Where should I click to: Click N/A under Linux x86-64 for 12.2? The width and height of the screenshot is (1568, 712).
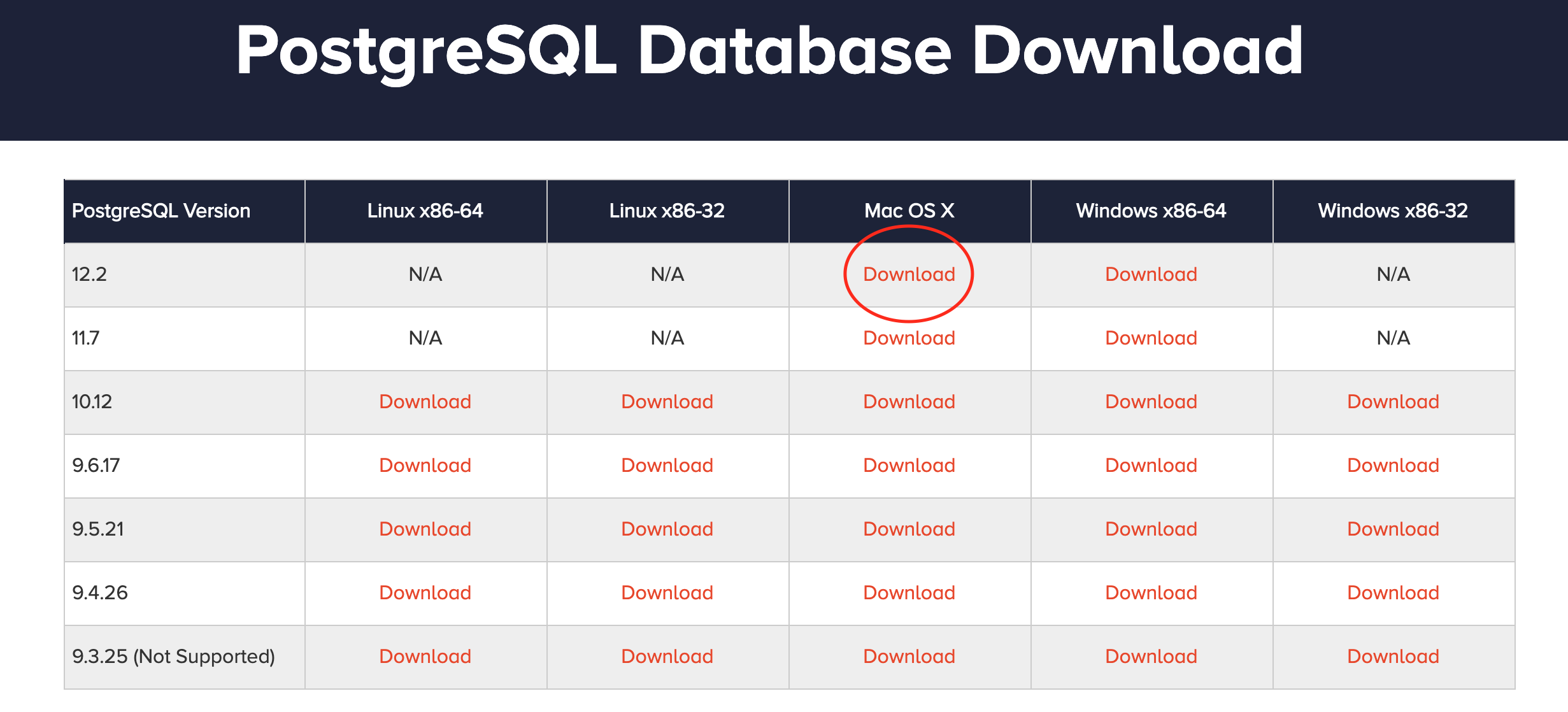click(425, 274)
